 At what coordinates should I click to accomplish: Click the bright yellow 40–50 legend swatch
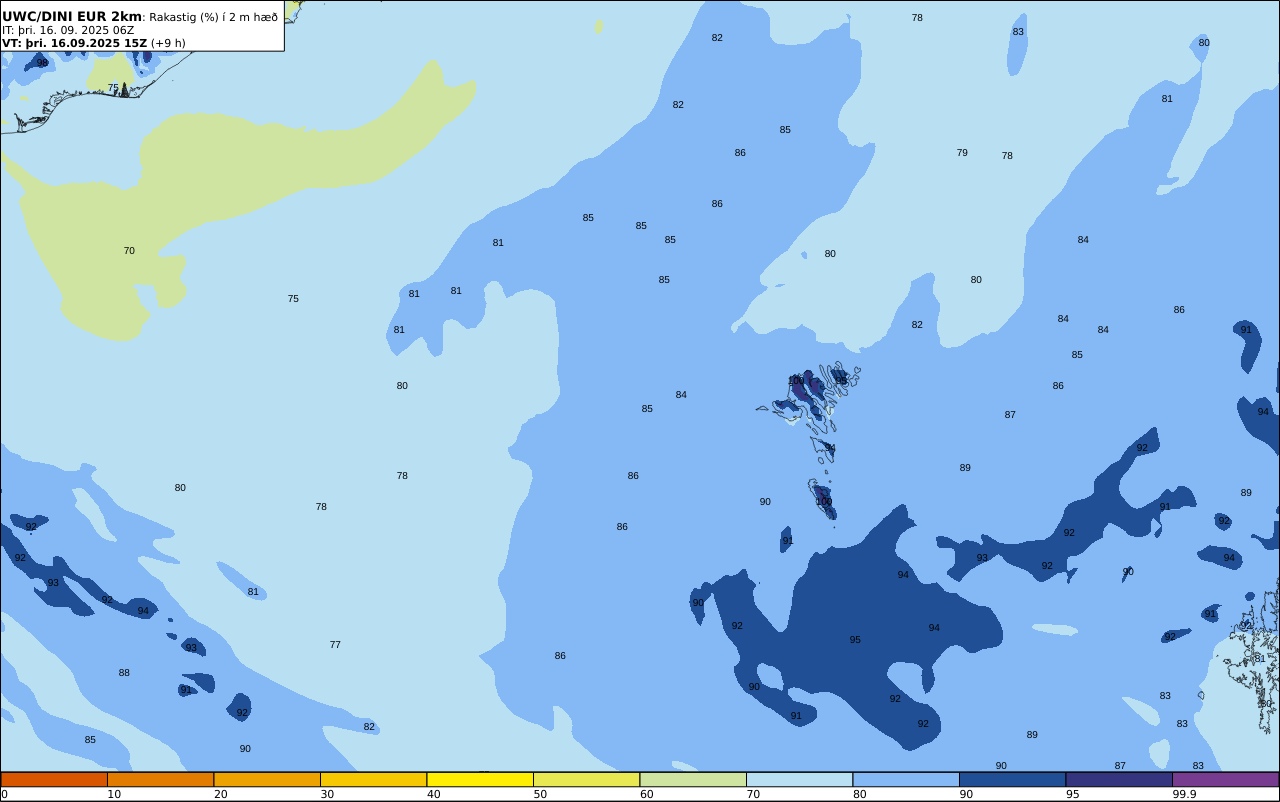tap(480, 779)
